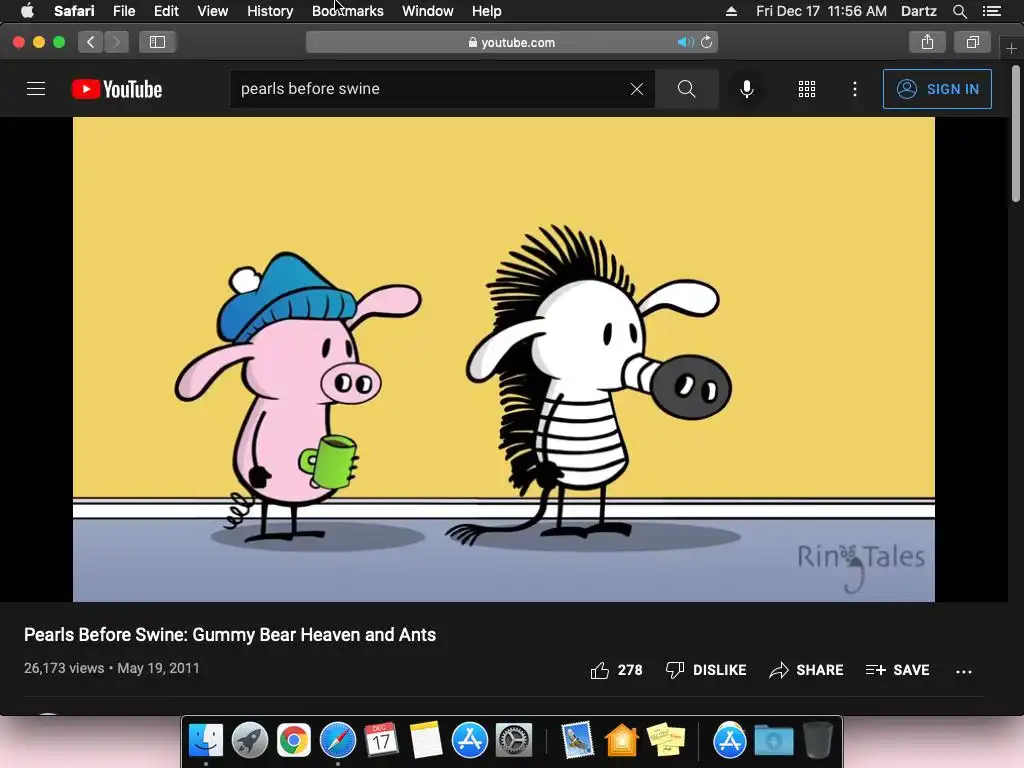
Task: Click the cartoon video player
Action: click(504, 359)
